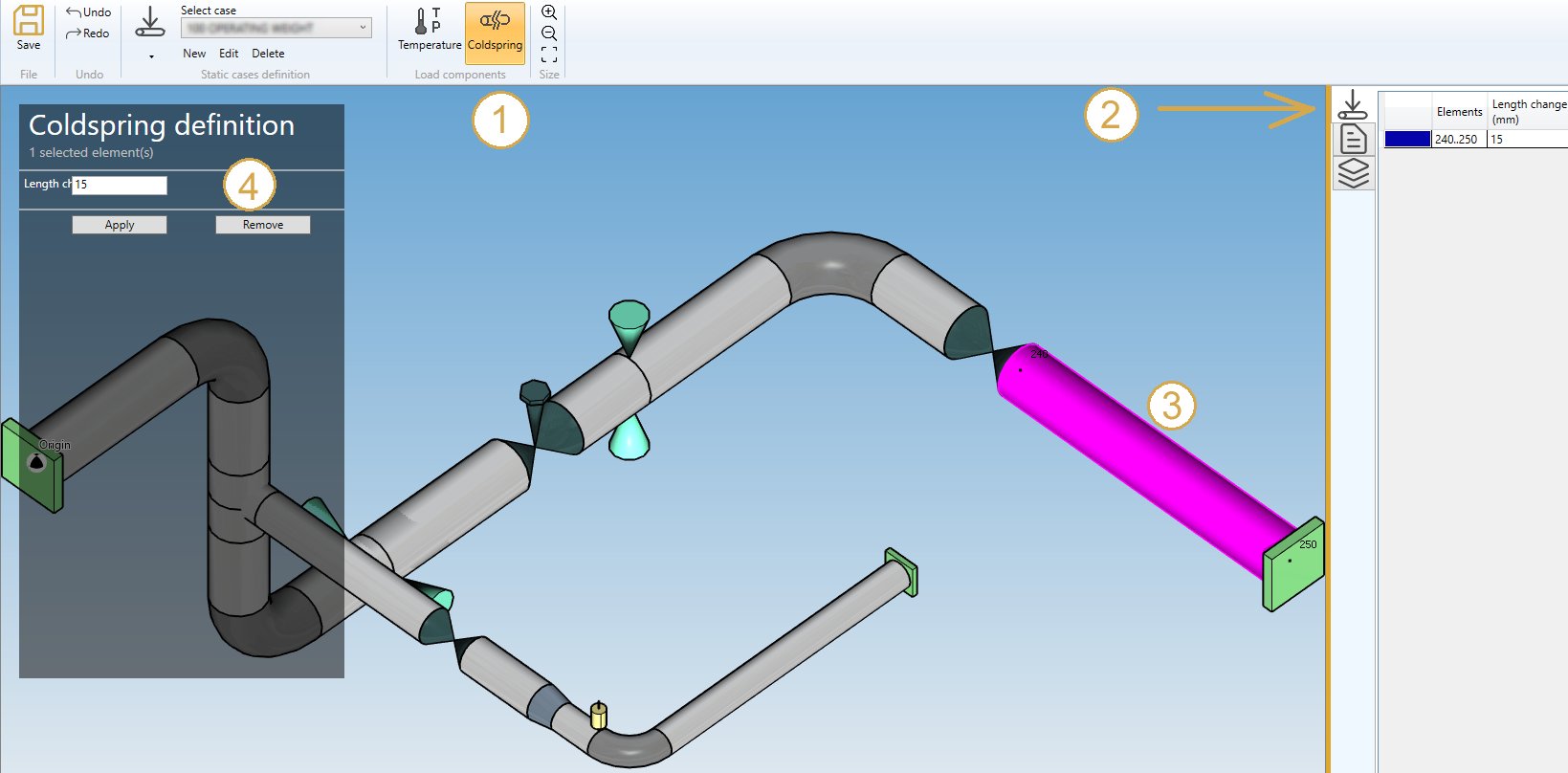This screenshot has width=1568, height=773.
Task: Open the loads tab in right sidebar
Action: 1353,105
